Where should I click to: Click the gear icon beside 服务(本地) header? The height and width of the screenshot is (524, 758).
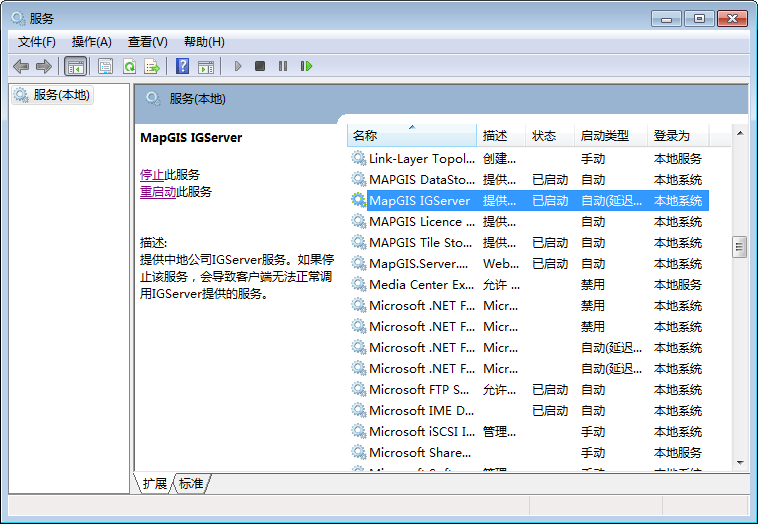153,99
